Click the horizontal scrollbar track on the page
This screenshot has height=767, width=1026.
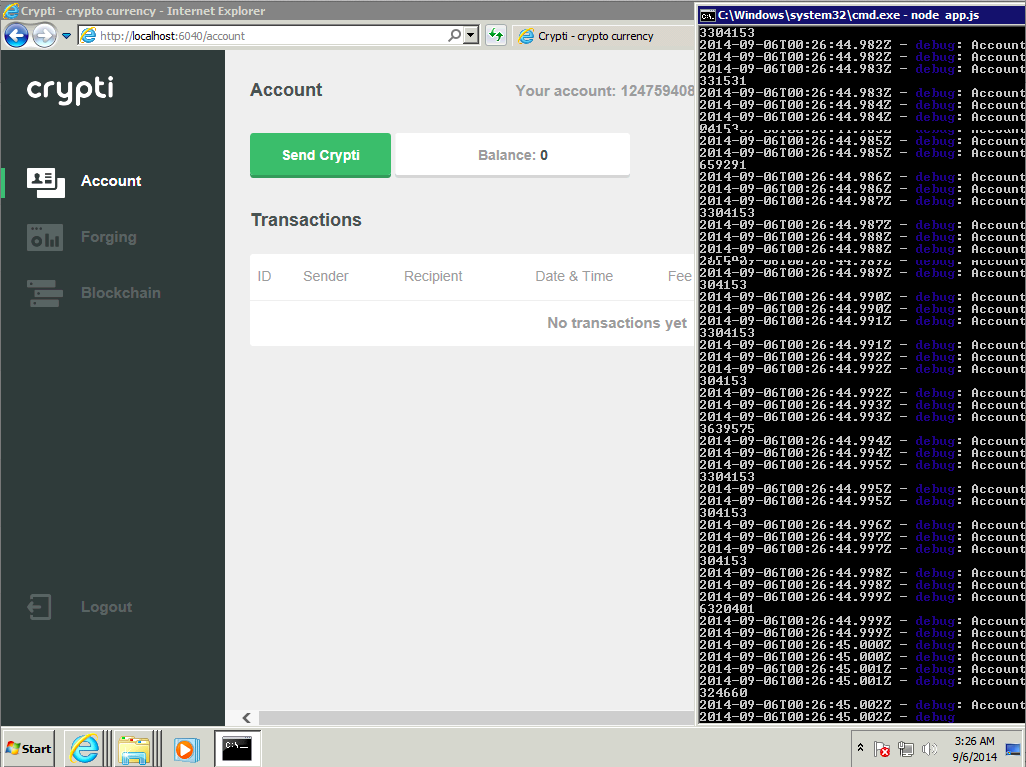point(476,718)
